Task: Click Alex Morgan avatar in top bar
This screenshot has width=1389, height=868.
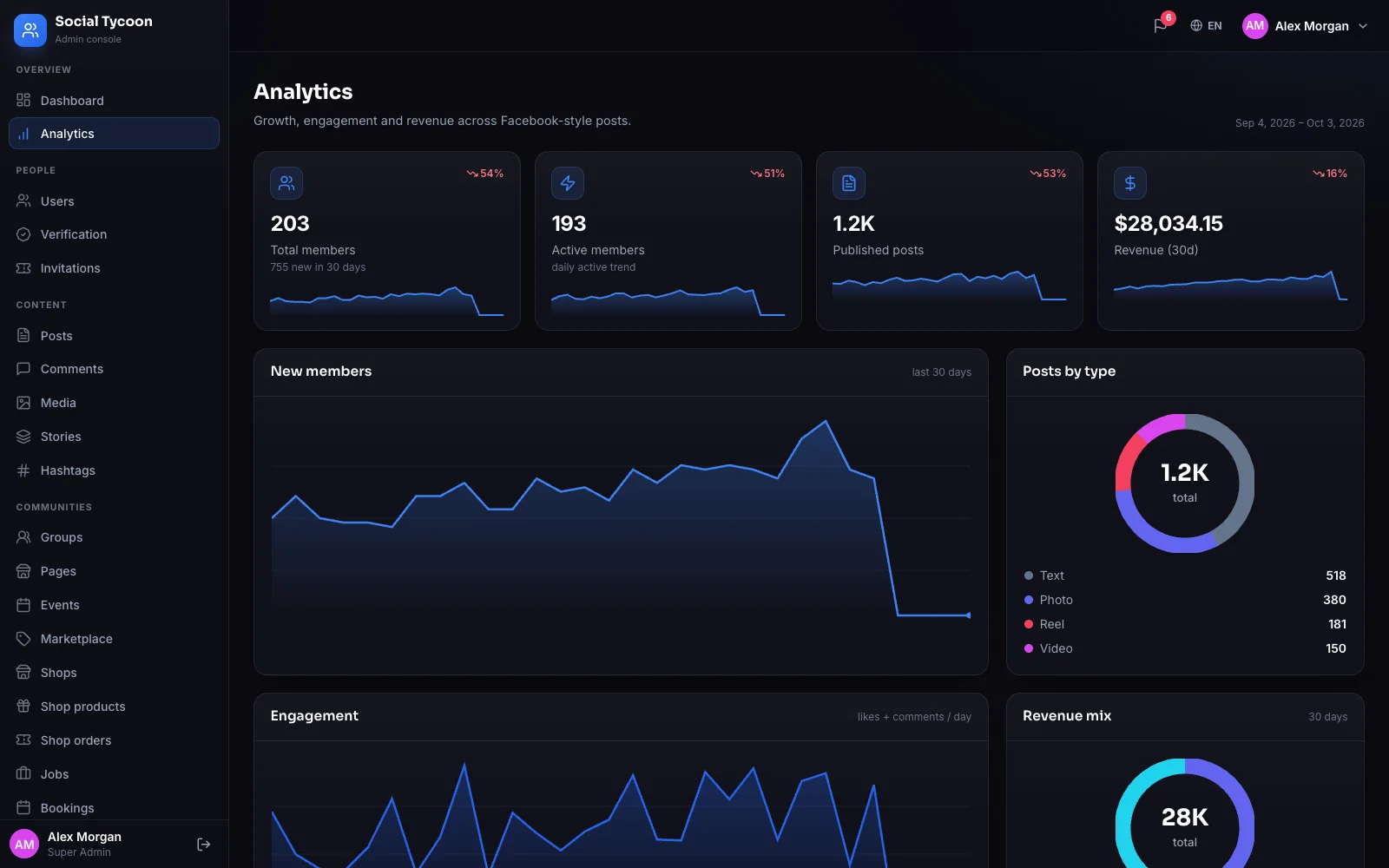Action: tap(1255, 26)
